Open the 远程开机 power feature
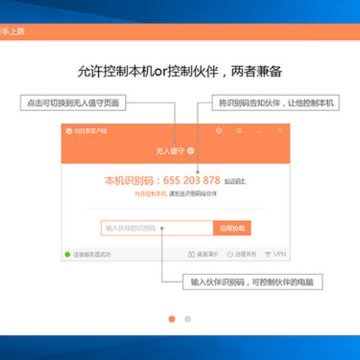Viewport: 360px width, 360px height. click(x=242, y=254)
